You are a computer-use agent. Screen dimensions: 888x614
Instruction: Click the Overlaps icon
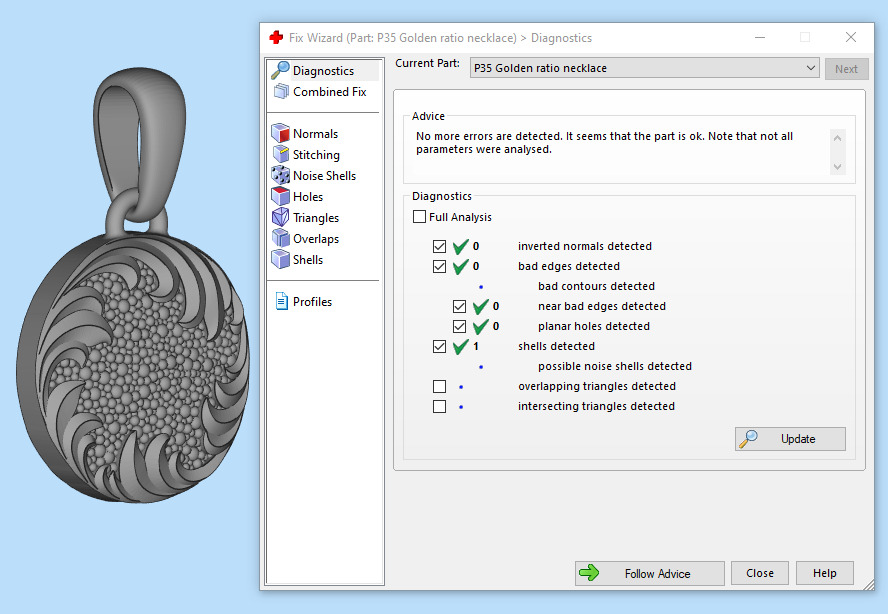(x=280, y=238)
